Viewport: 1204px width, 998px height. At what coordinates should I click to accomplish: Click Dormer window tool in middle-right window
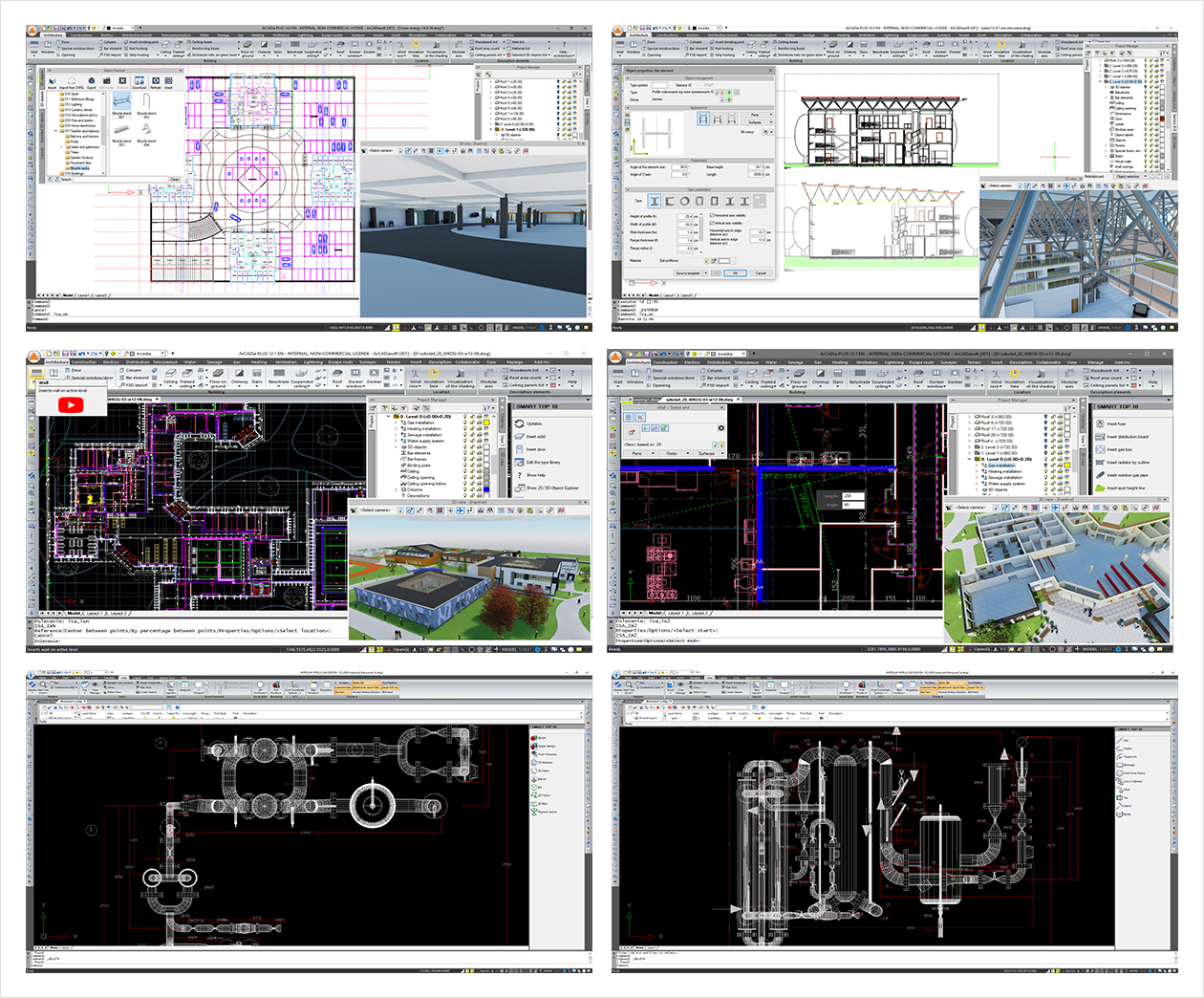pos(936,380)
